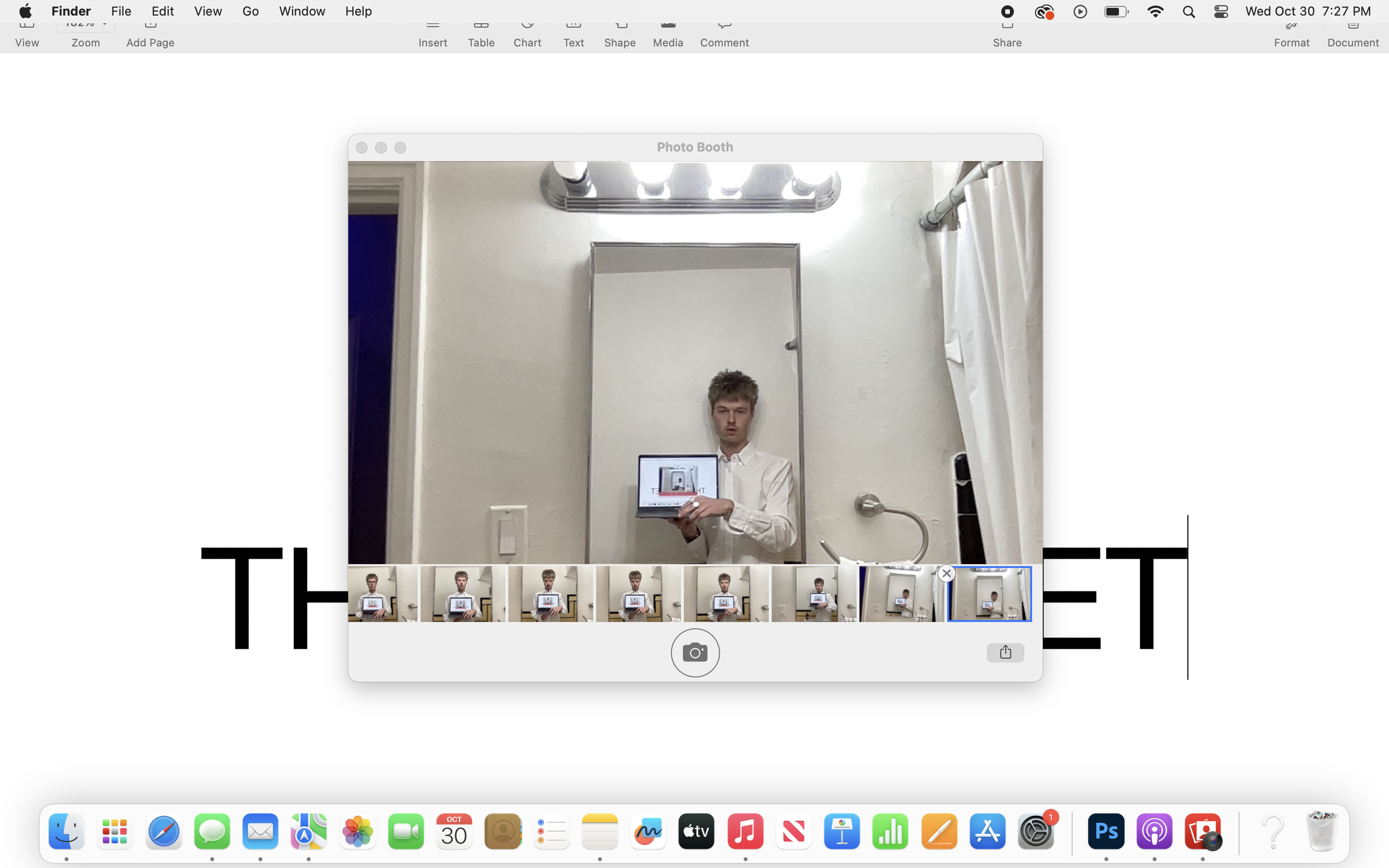Open the Window menu
Screen dimensions: 1389x868
click(x=302, y=12)
